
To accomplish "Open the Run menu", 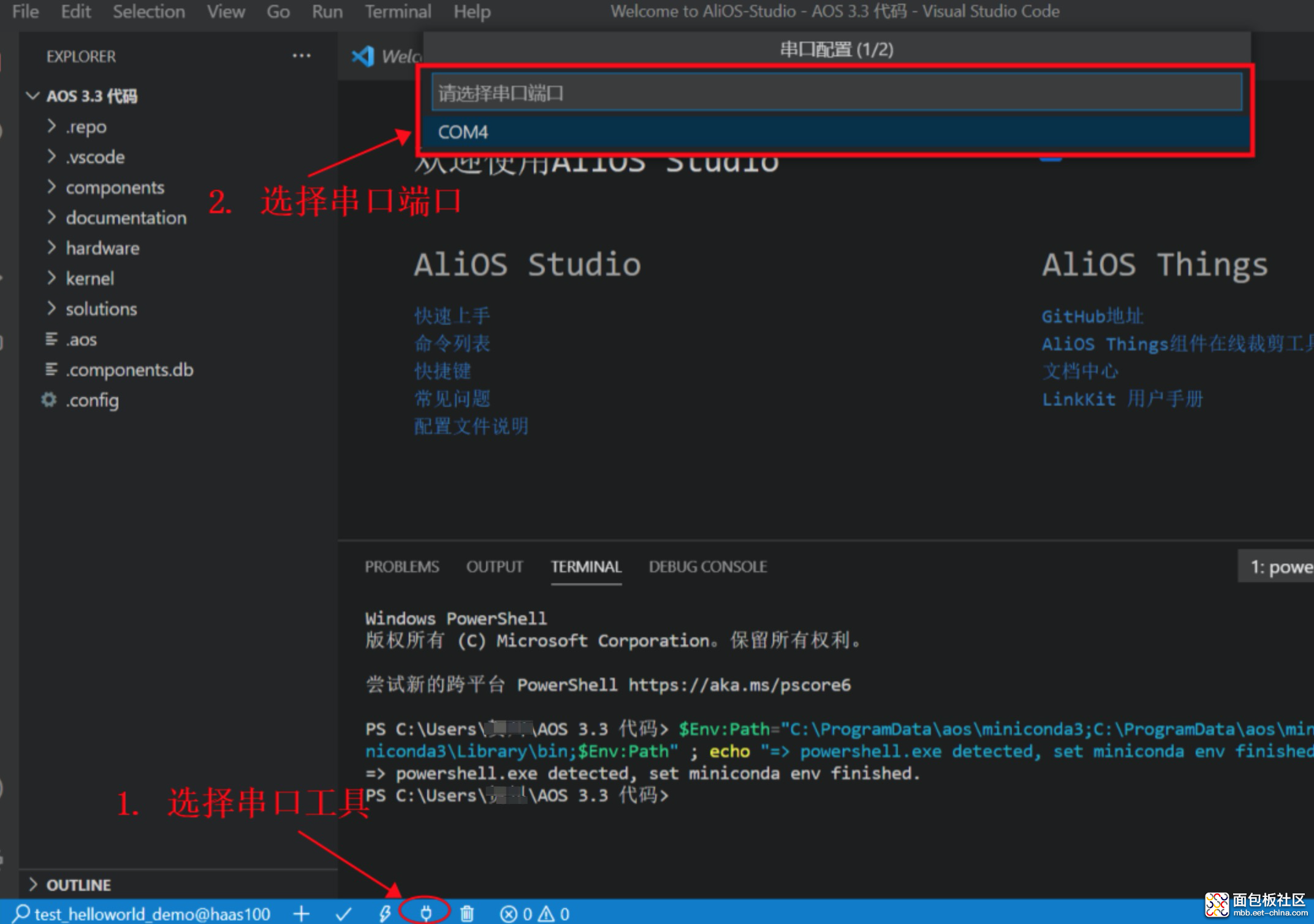I will point(327,12).
